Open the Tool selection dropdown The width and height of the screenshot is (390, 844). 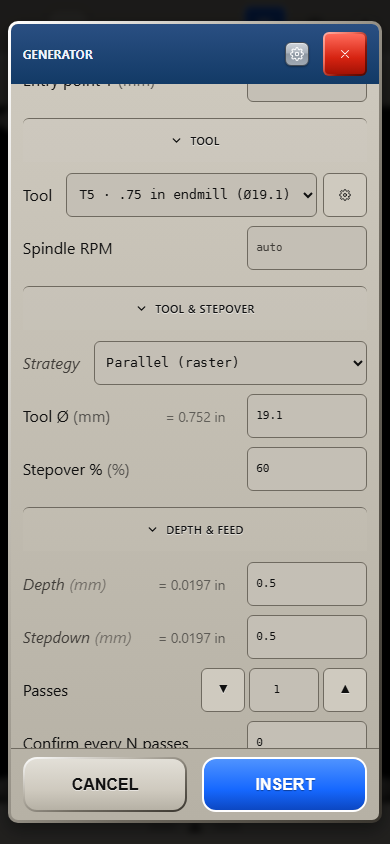[192, 195]
